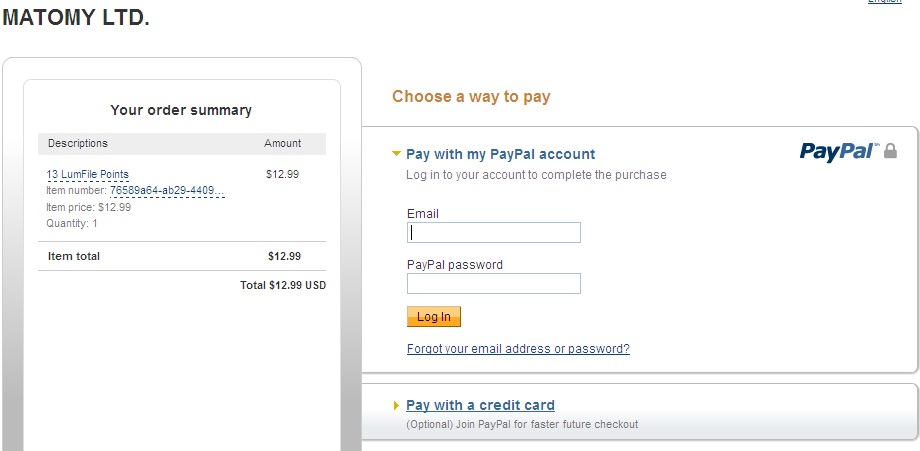Open the 'Pay with a credit card' link
The image size is (920, 451).
[480, 405]
